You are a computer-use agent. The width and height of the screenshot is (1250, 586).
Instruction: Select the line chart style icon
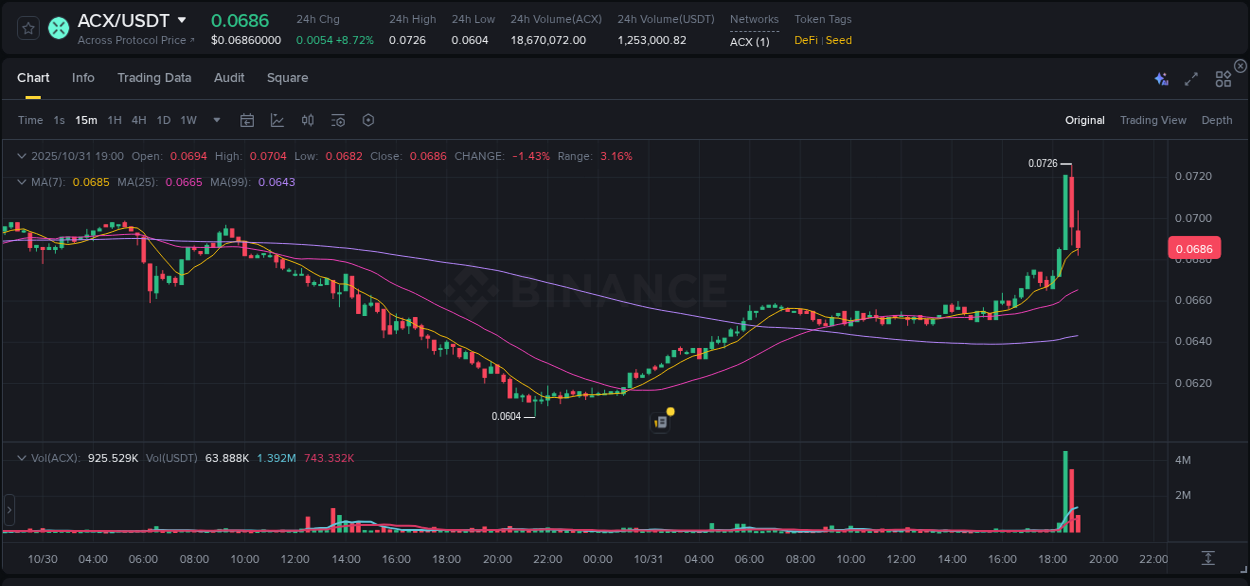pos(277,120)
